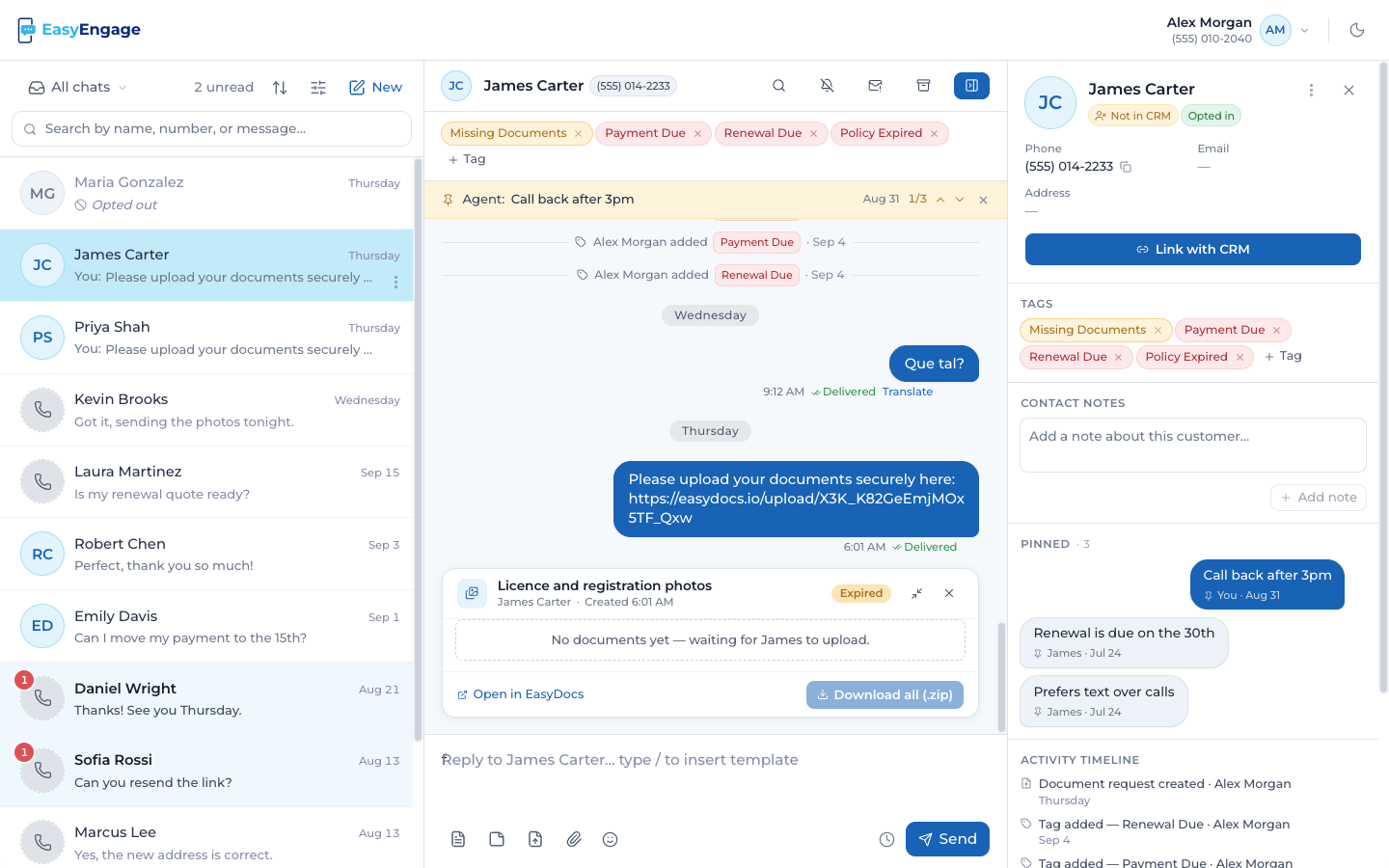Expand the All chats filter dropdown

click(78, 87)
